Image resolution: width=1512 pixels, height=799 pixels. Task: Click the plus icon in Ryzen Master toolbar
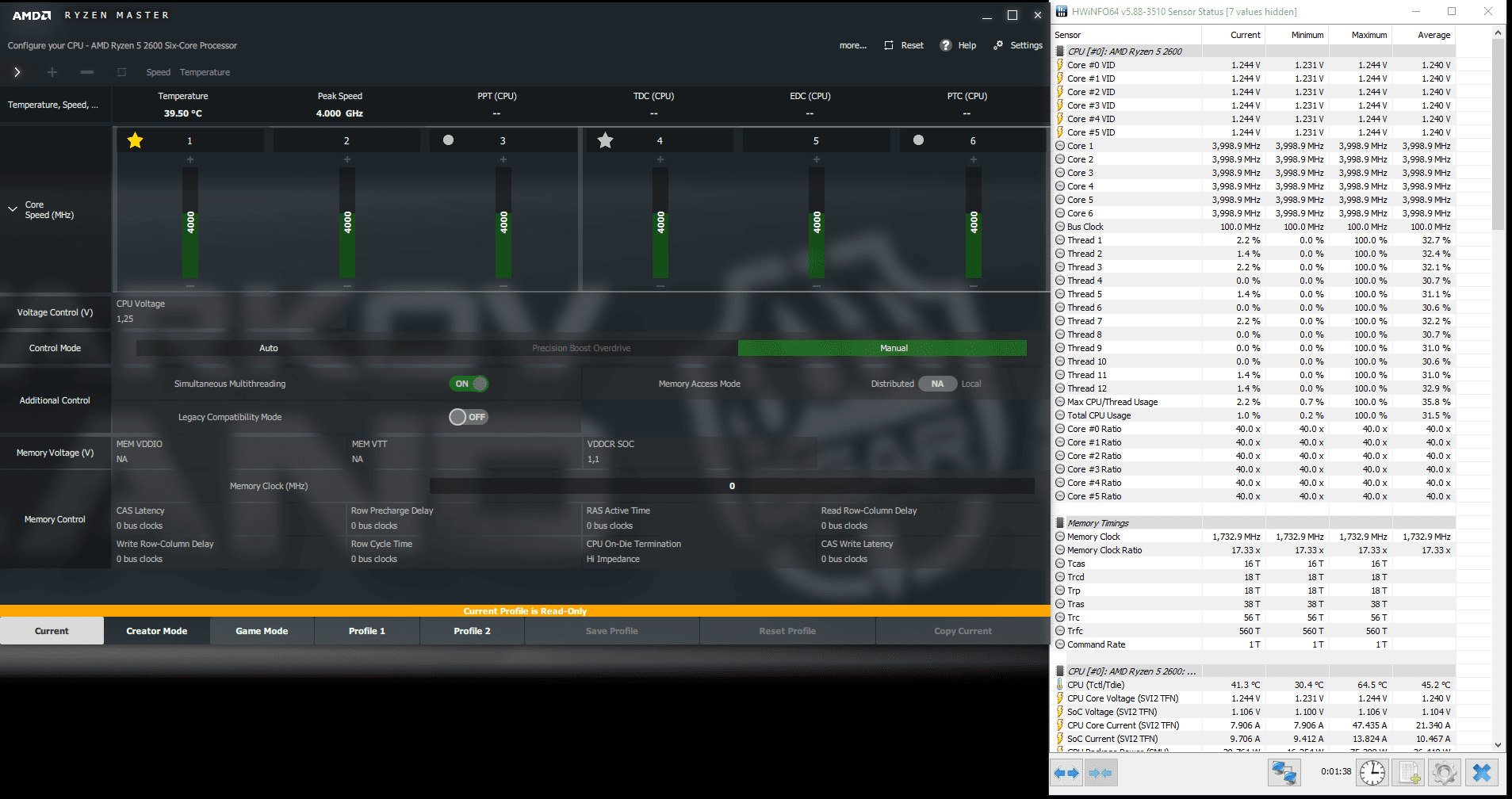tap(52, 72)
